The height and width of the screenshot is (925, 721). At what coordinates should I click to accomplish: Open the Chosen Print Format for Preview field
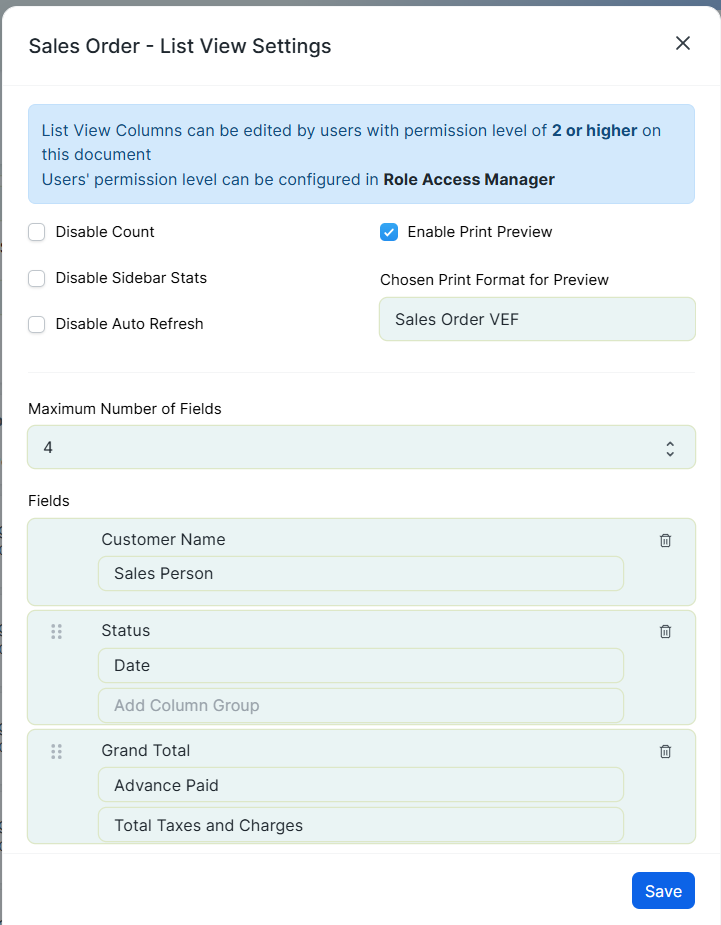tap(537, 319)
